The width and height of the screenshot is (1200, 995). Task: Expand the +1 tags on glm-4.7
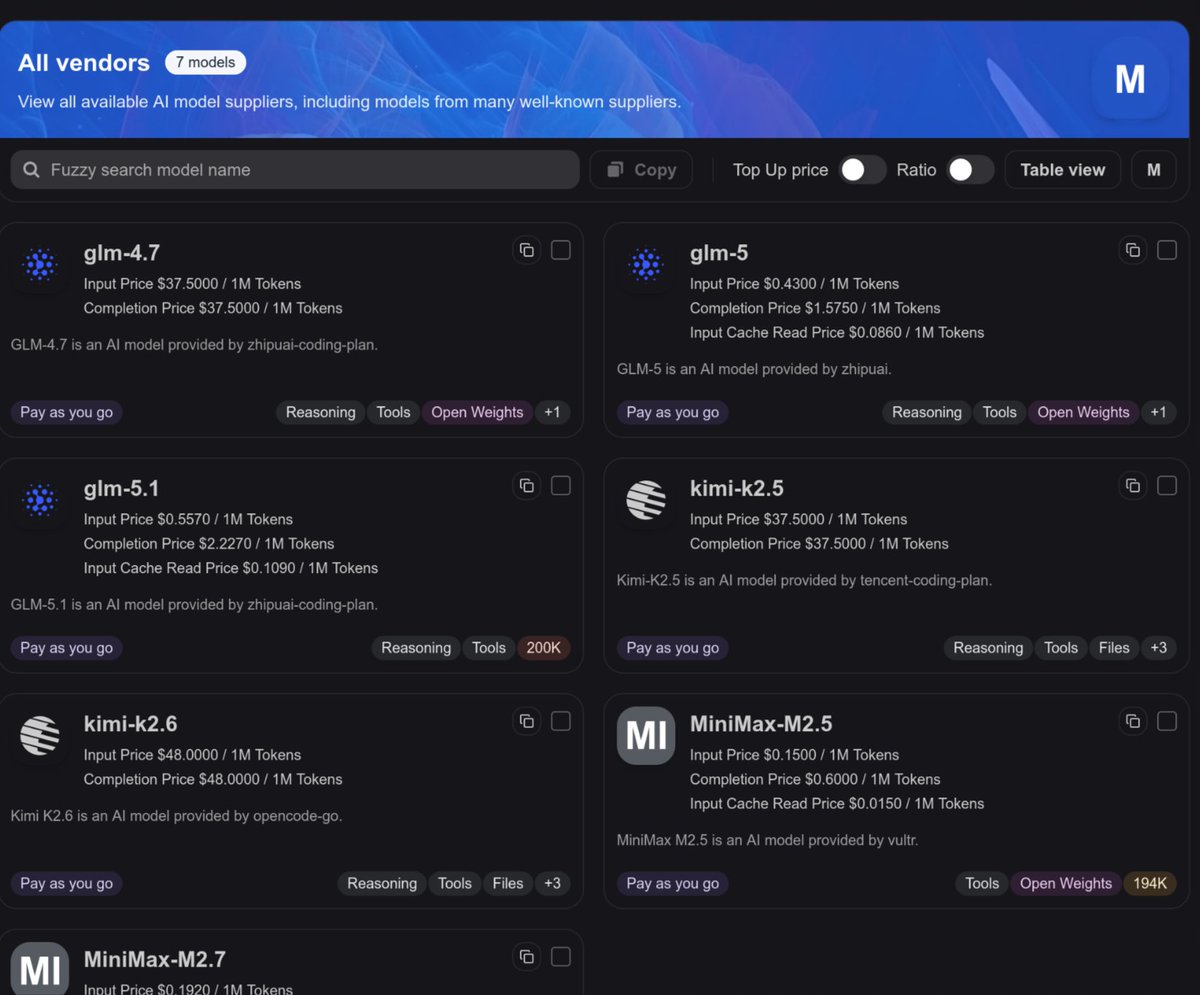(x=552, y=412)
